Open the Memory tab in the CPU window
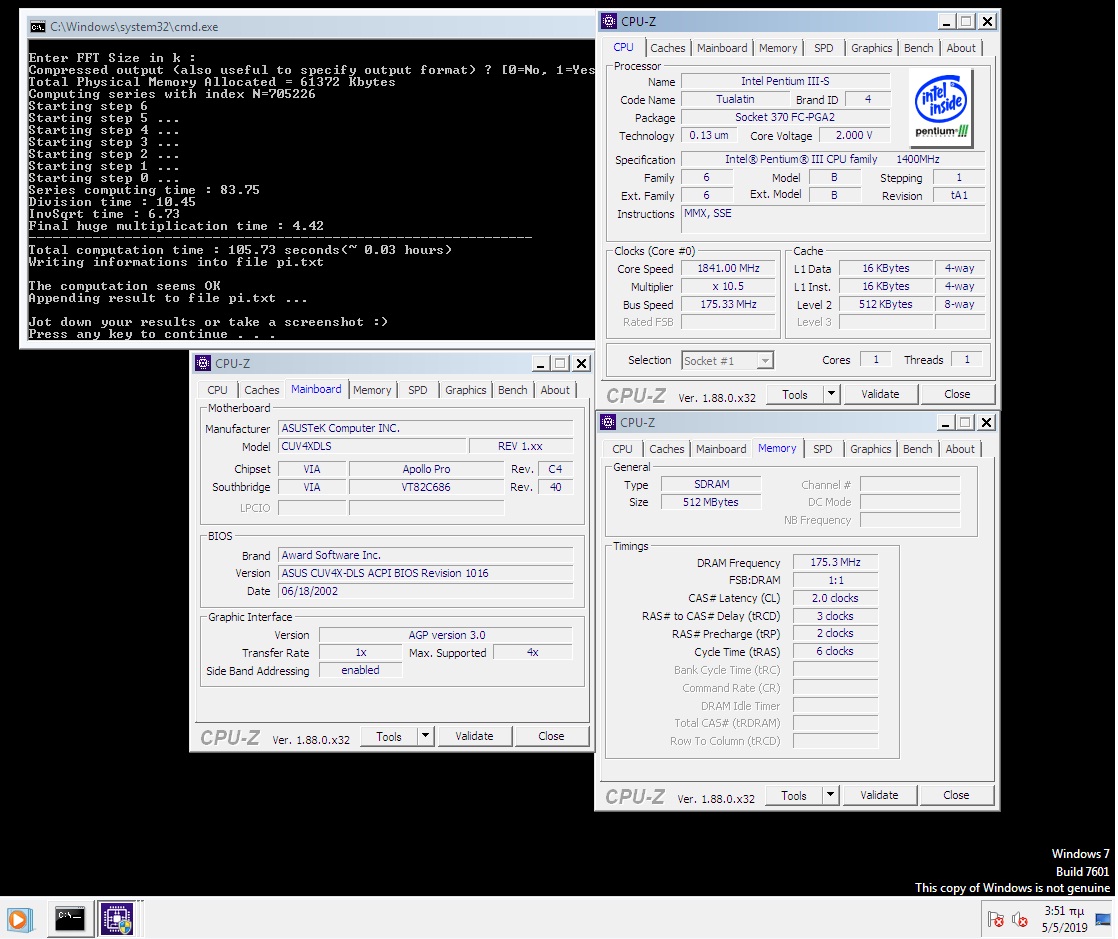 [778, 48]
